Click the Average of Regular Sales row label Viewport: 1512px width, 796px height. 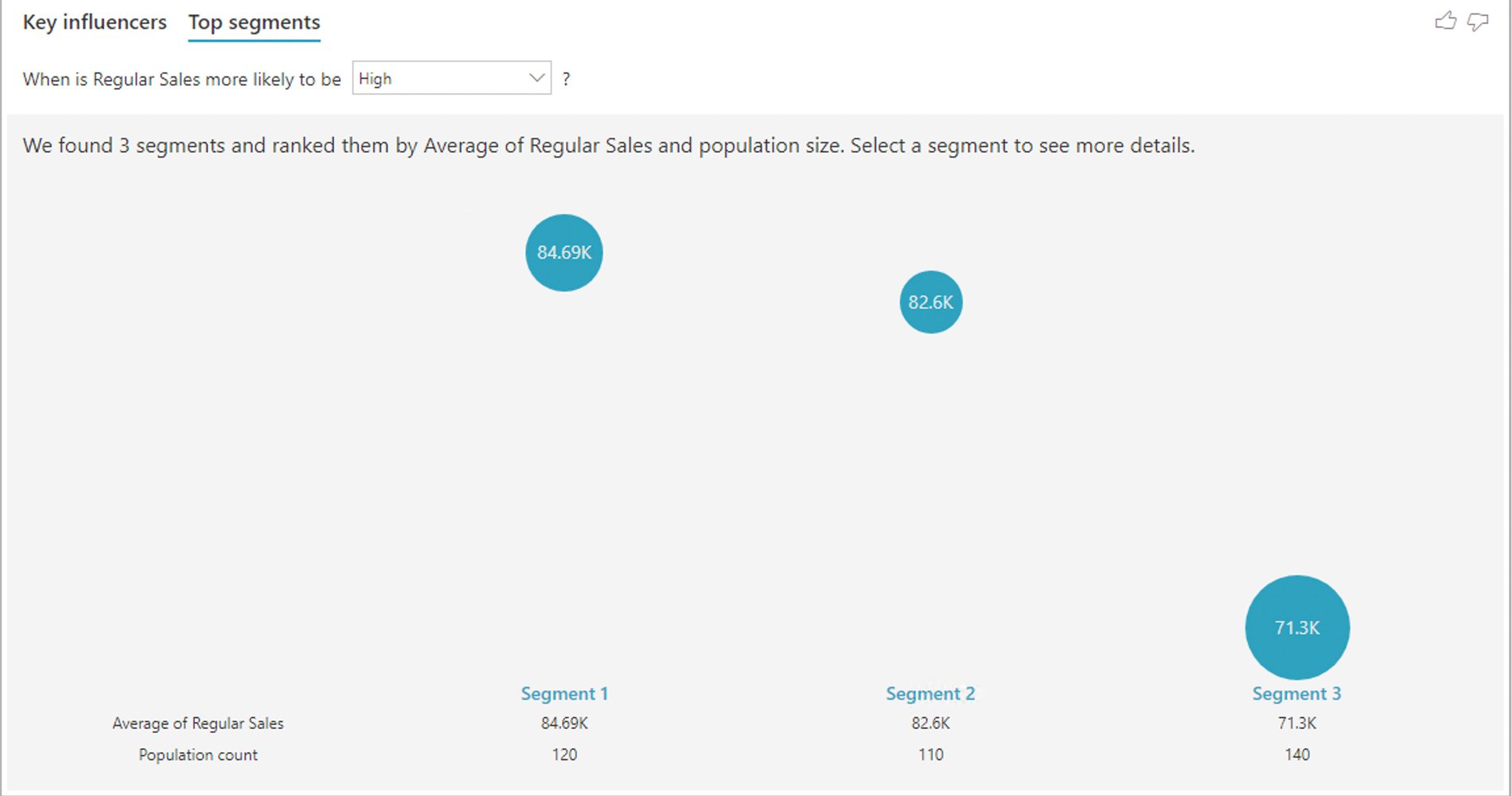pos(198,723)
